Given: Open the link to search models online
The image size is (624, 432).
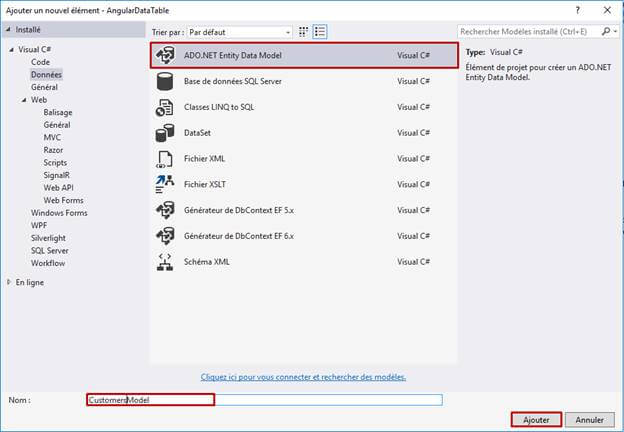Looking at the screenshot, I should coord(303,377).
